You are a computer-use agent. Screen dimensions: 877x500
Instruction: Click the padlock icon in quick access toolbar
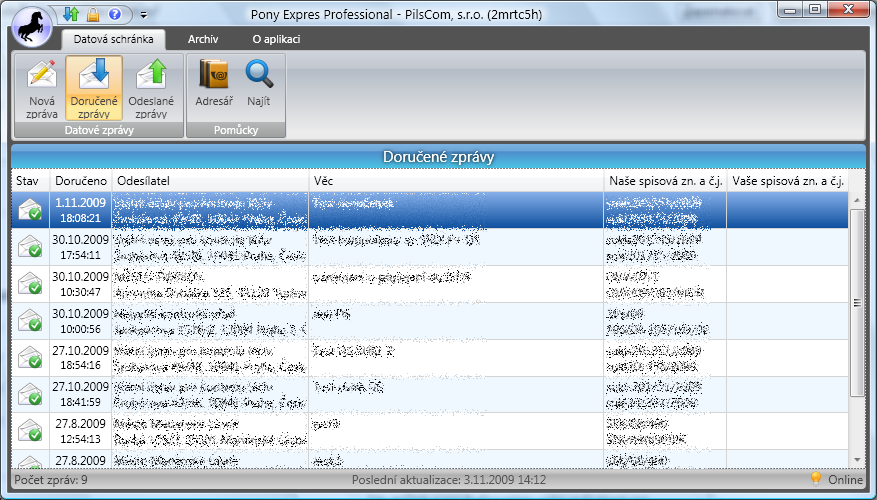93,14
